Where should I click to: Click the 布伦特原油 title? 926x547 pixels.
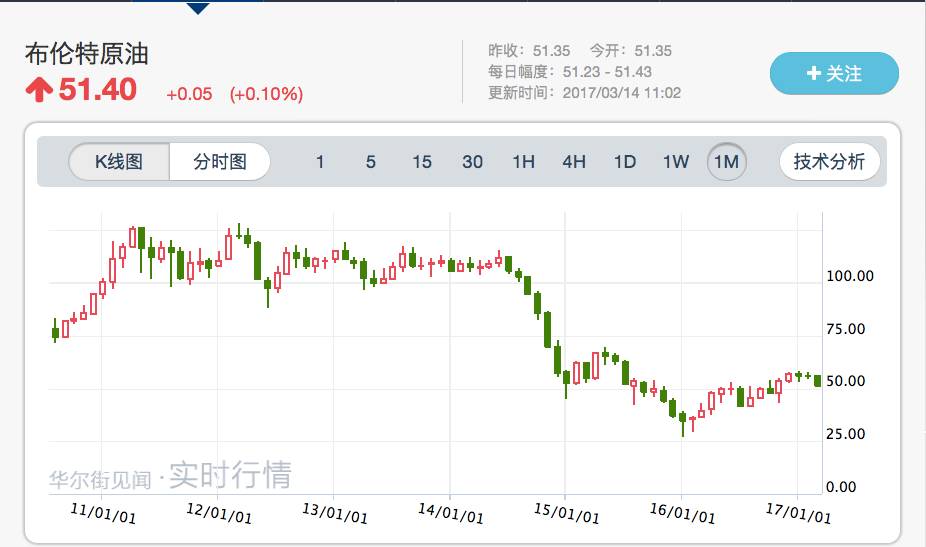click(x=86, y=54)
